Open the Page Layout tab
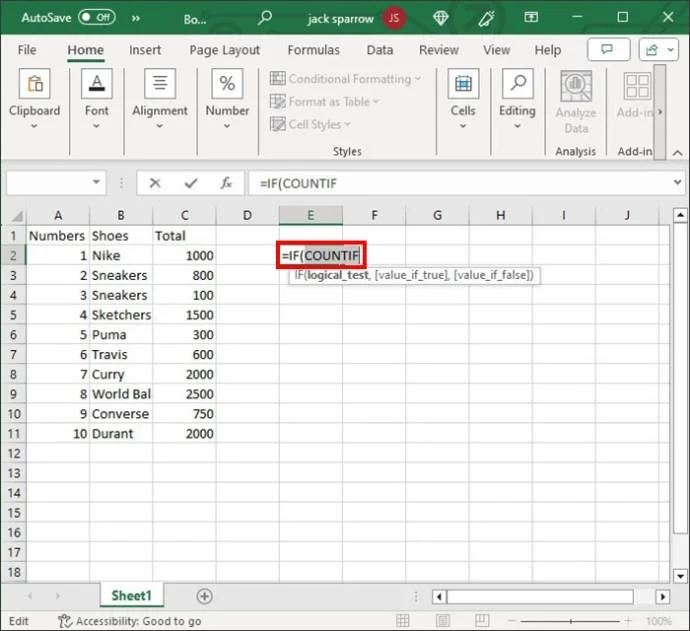 [x=224, y=50]
